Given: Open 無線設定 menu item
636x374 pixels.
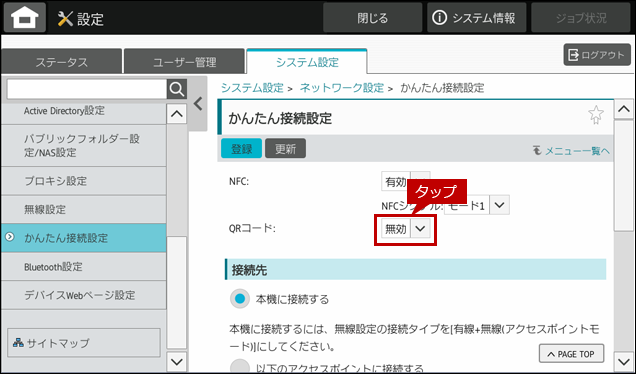Looking at the screenshot, I should click(84, 209).
